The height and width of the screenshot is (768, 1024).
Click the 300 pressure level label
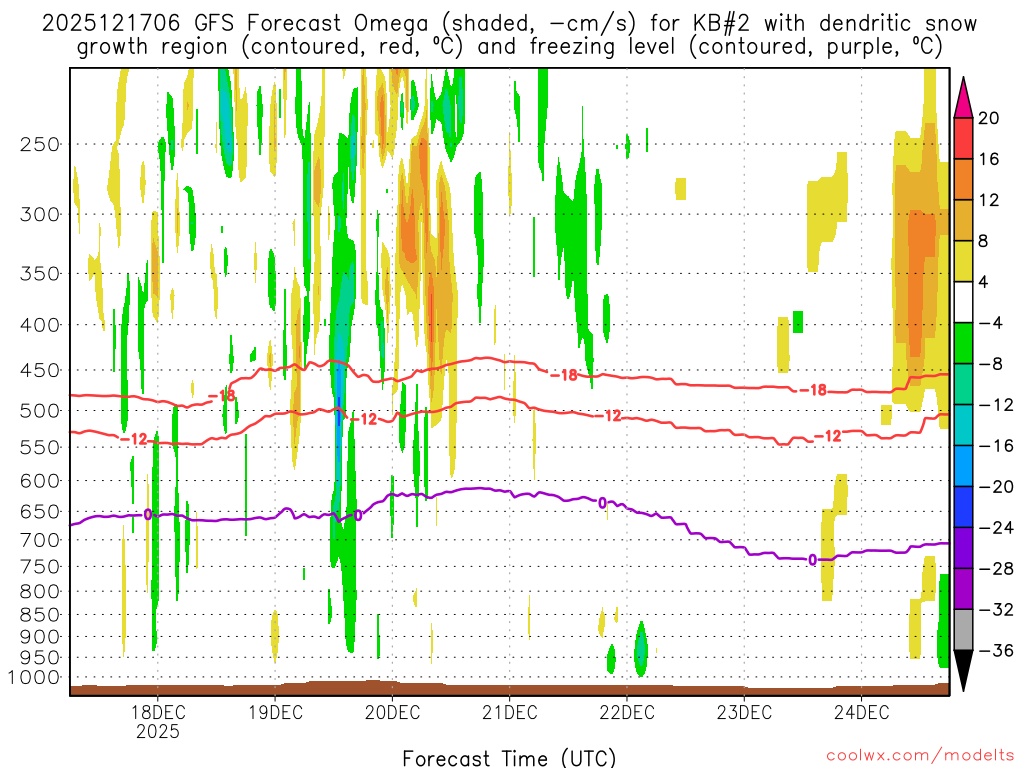click(x=40, y=214)
